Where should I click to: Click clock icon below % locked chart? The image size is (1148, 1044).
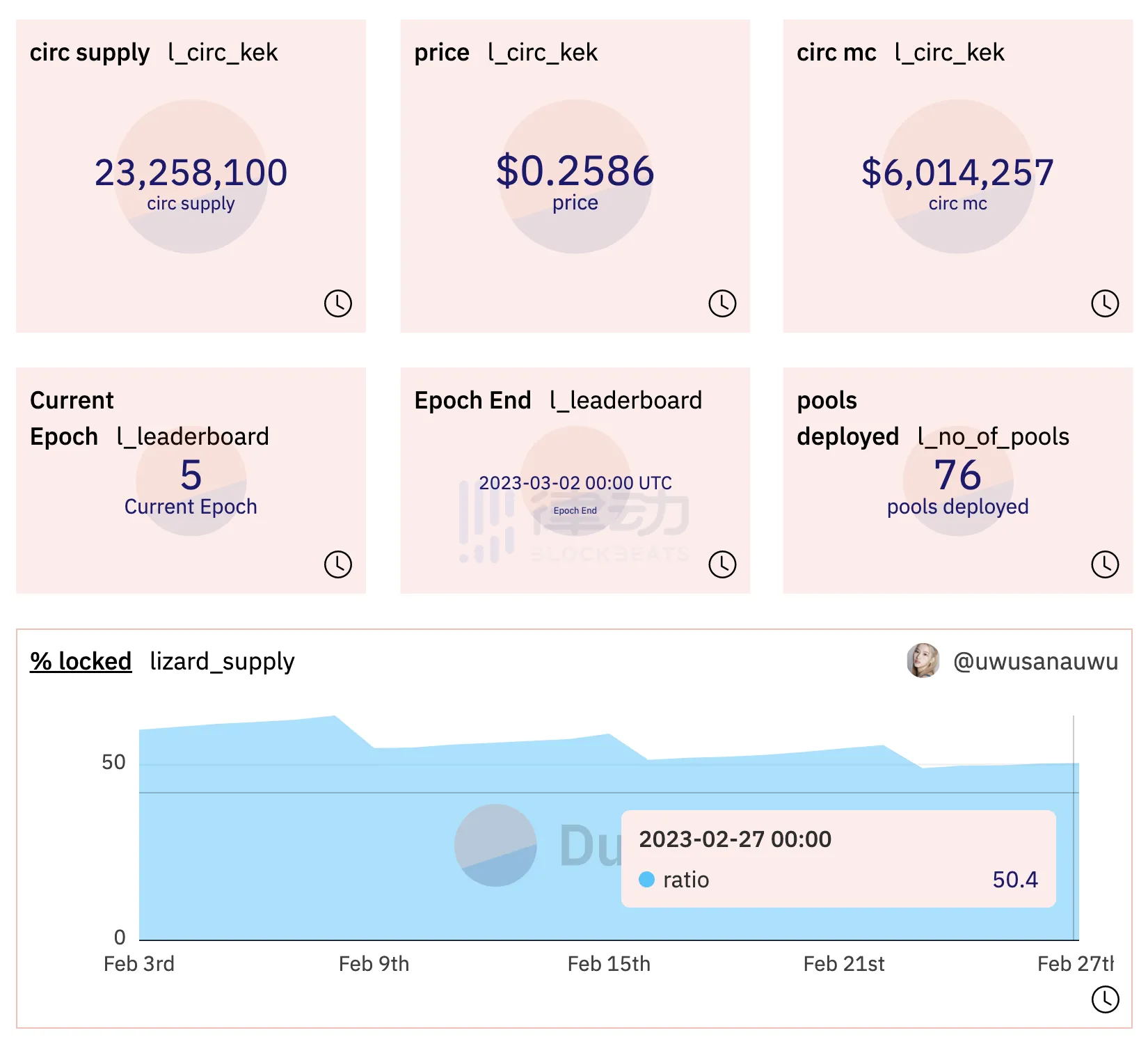(x=1105, y=999)
